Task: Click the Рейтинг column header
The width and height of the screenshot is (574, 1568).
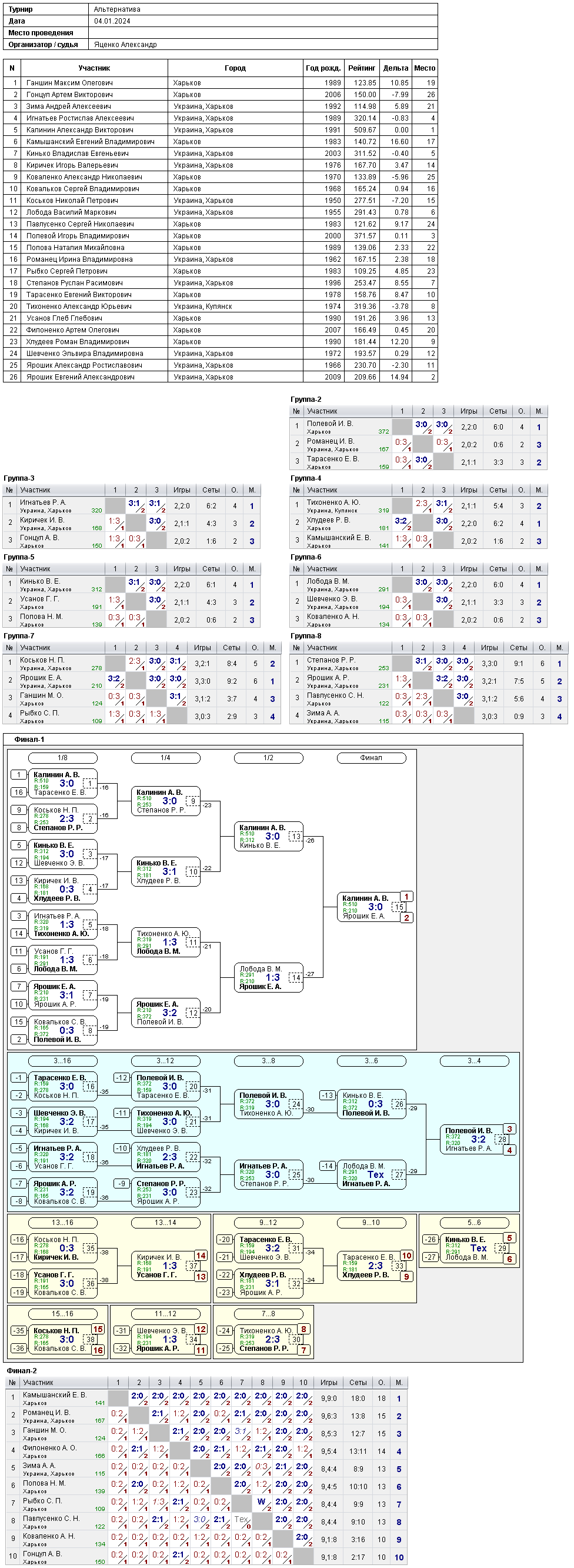Action: 362,68
